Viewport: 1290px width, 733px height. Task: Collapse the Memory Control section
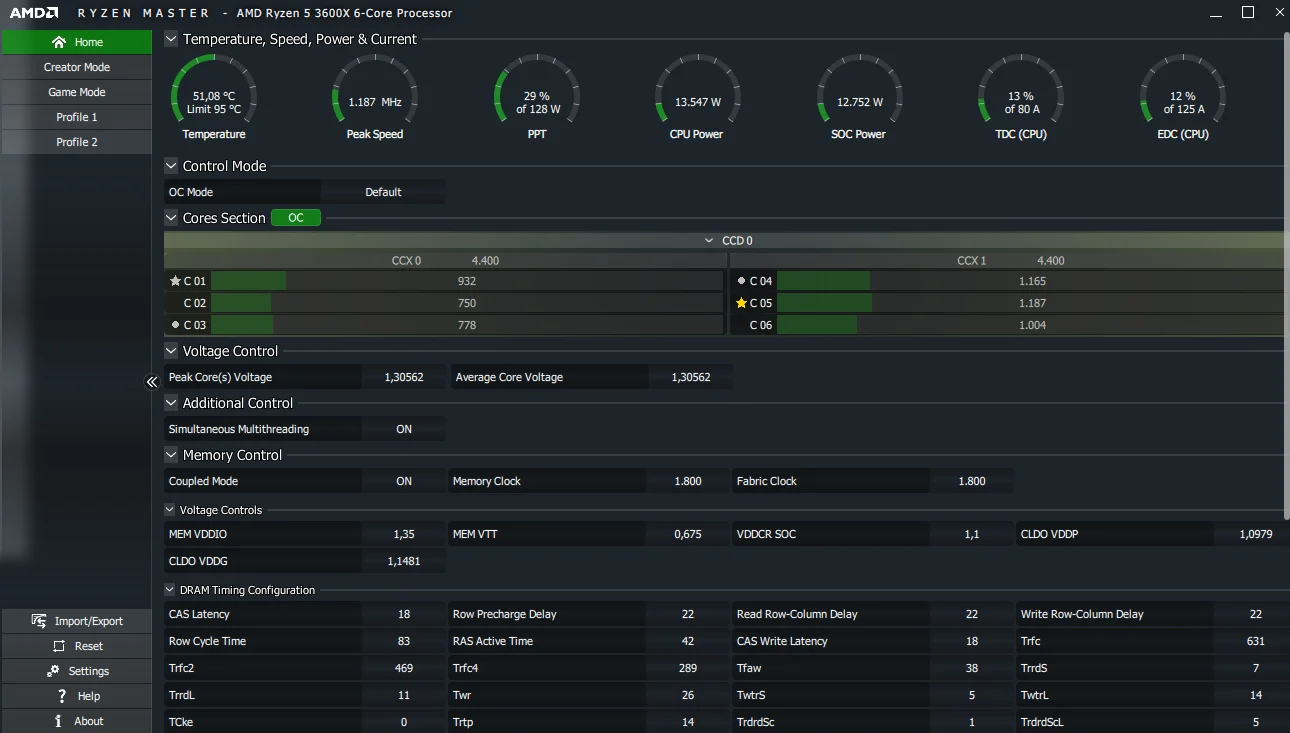click(171, 455)
